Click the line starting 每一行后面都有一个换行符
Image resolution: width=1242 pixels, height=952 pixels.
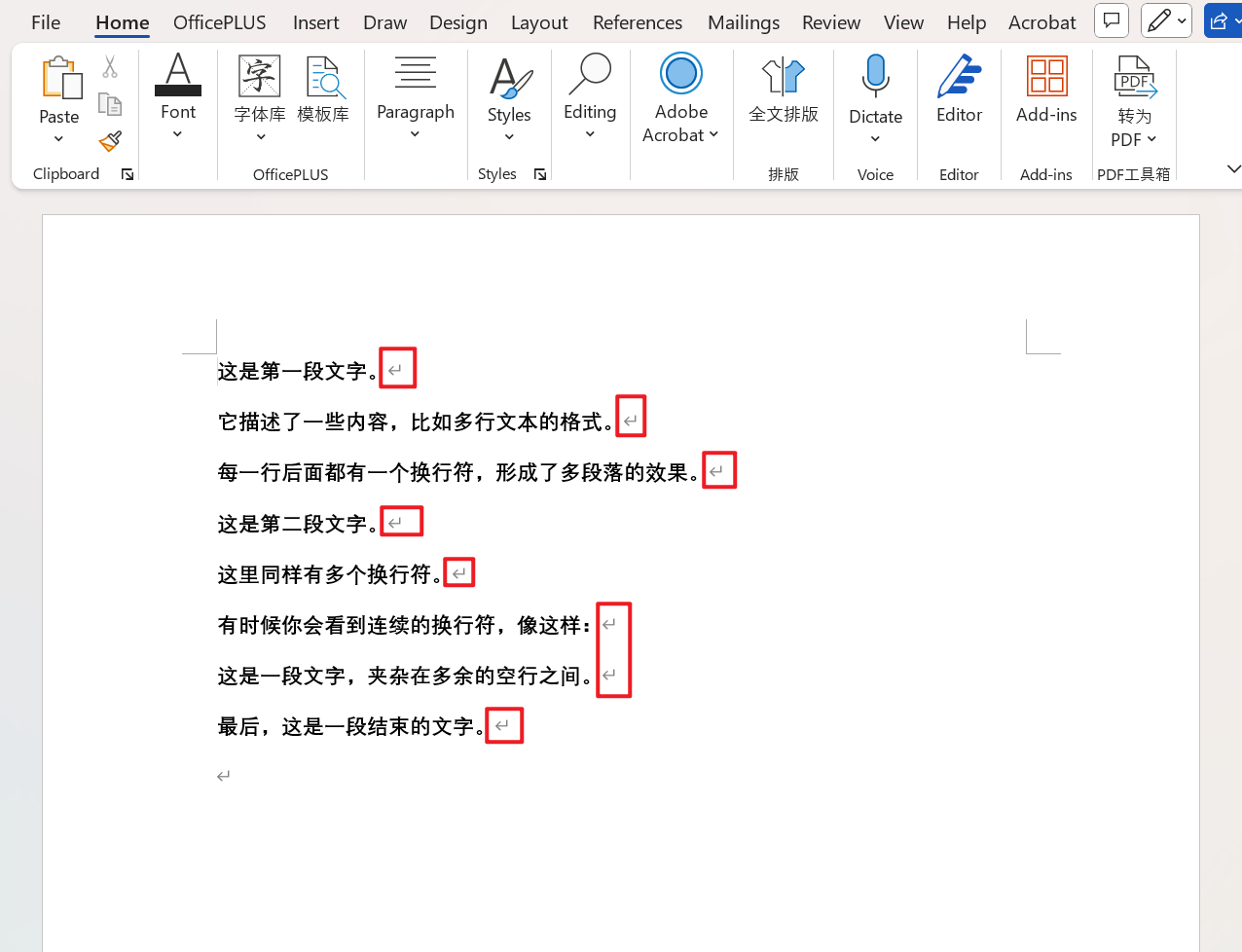458,472
